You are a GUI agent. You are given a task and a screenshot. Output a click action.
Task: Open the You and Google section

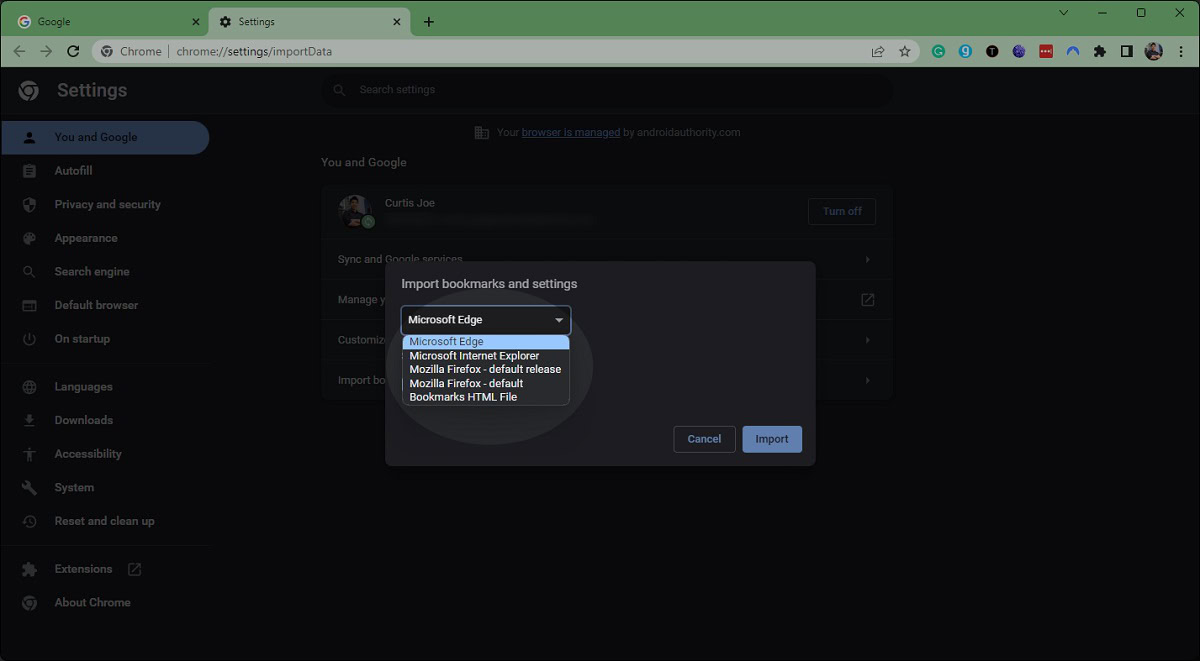(x=105, y=137)
